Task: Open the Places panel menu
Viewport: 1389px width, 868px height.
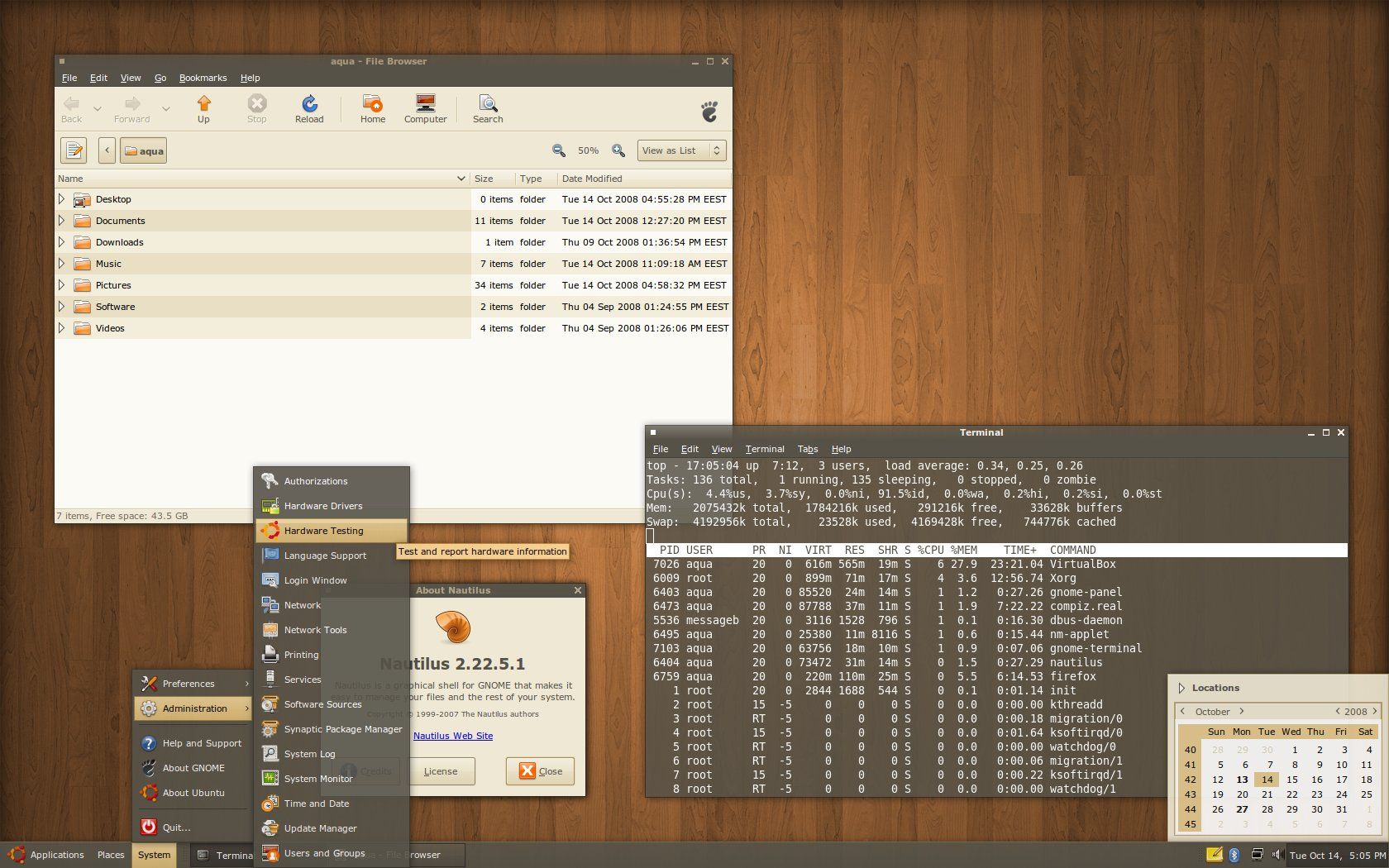Action: pyautogui.click(x=111, y=855)
